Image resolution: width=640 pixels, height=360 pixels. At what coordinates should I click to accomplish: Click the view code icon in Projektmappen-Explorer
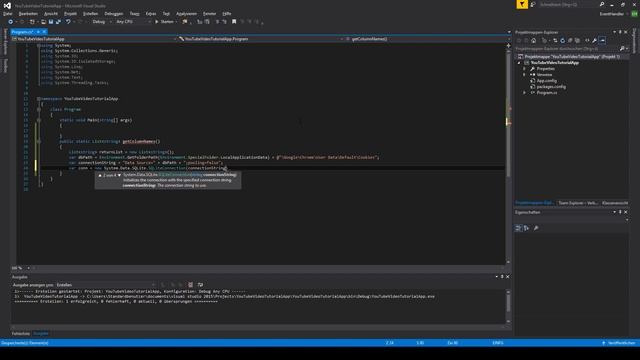(587, 40)
